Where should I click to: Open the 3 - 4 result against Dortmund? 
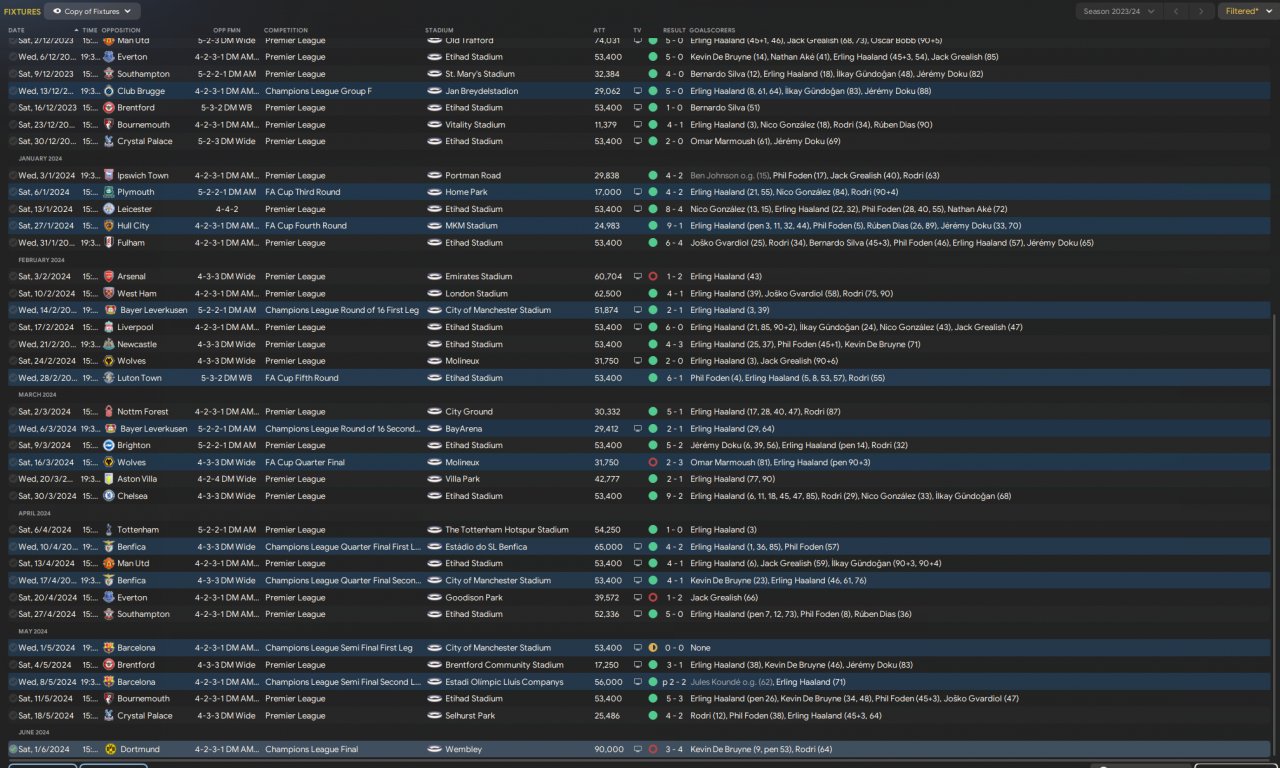tap(674, 749)
